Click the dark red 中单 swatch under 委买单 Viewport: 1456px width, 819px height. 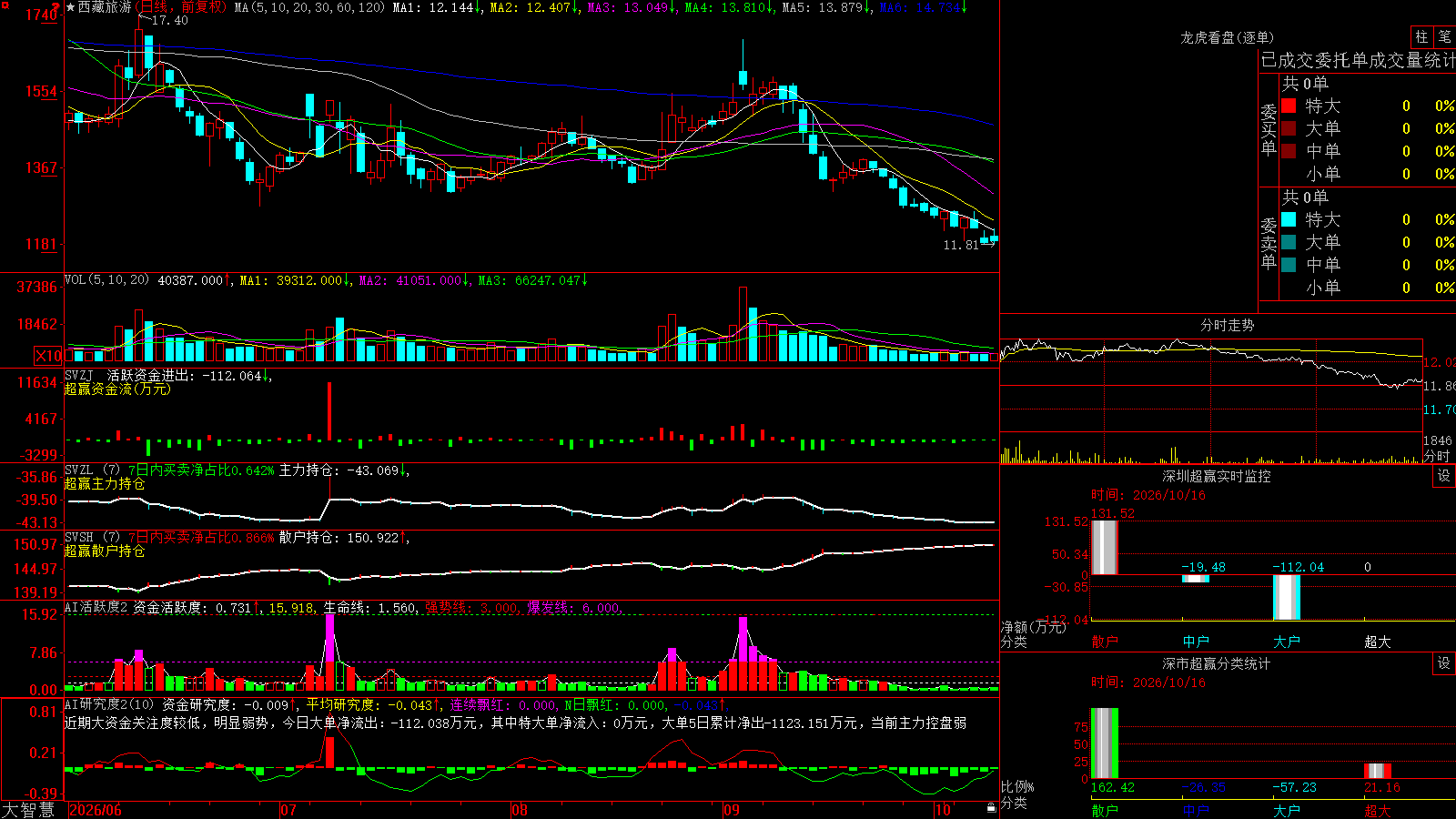coord(1289,151)
